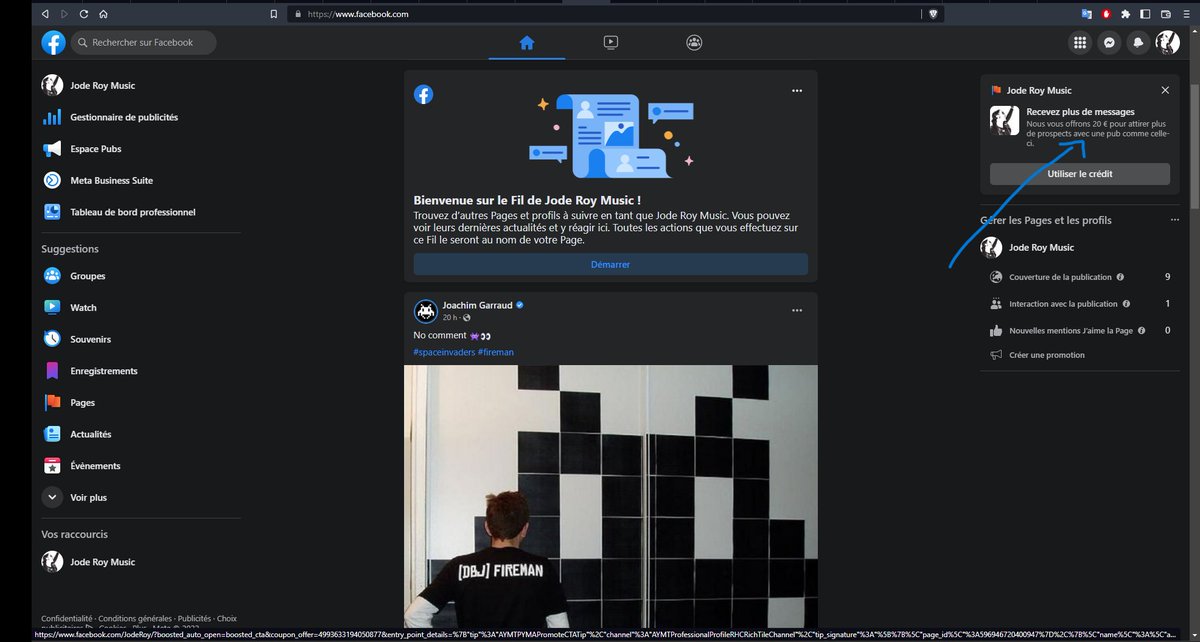Viewport: 1200px width, 642px height.
Task: Open Messenger from the header
Action: tap(1109, 42)
